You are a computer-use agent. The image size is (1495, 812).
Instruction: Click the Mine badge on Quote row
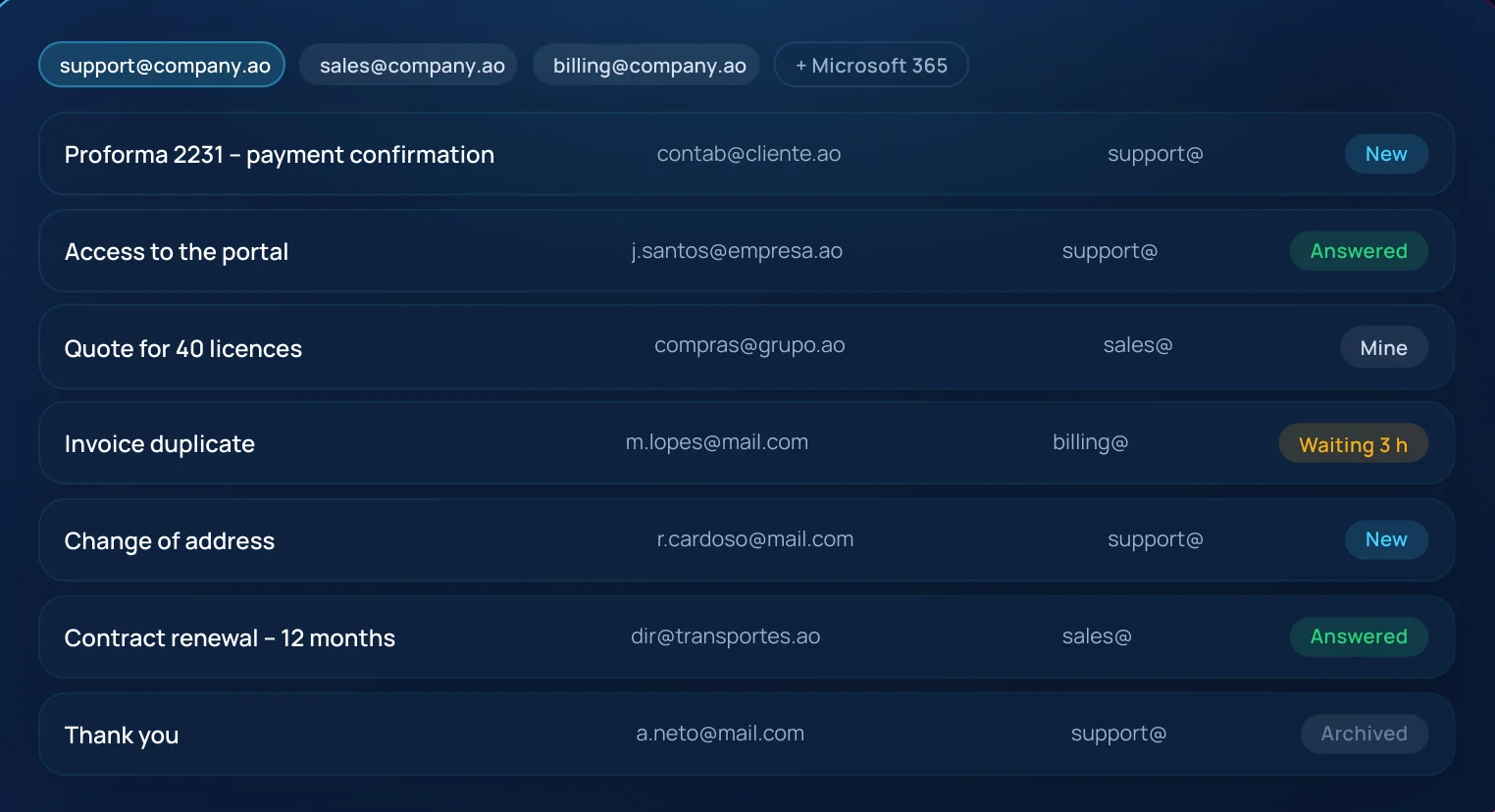point(1384,347)
